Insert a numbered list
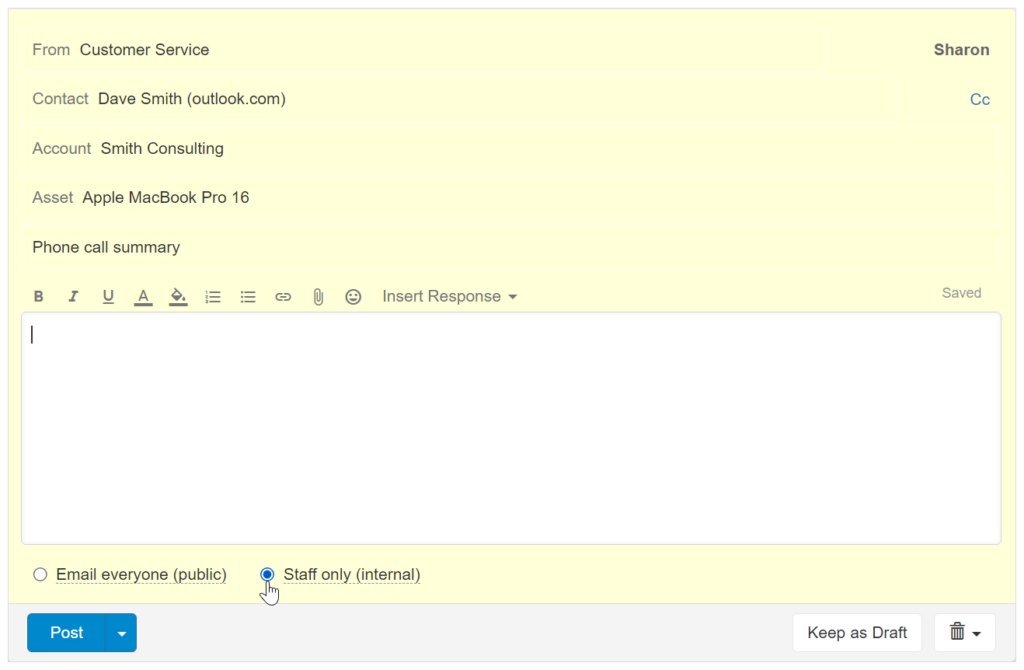This screenshot has width=1024, height=670. click(x=213, y=296)
